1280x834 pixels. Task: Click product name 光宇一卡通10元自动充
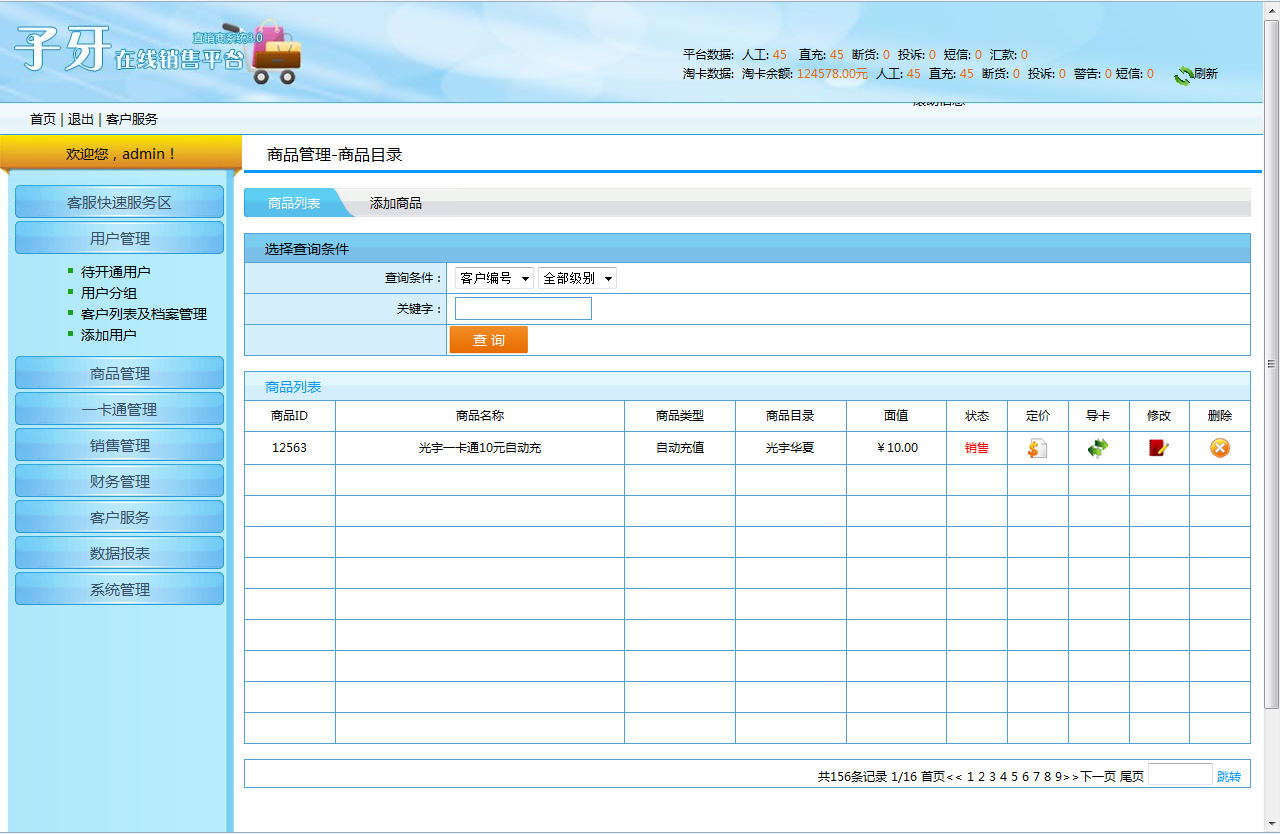480,448
